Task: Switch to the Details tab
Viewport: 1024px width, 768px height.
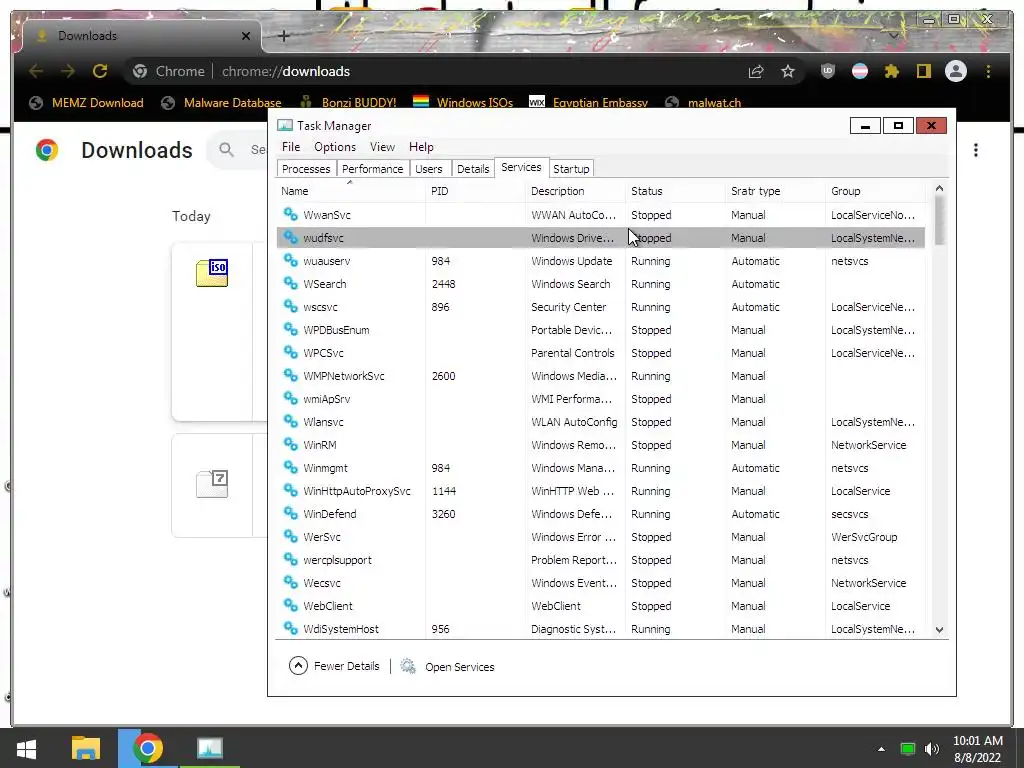Action: 473,168
